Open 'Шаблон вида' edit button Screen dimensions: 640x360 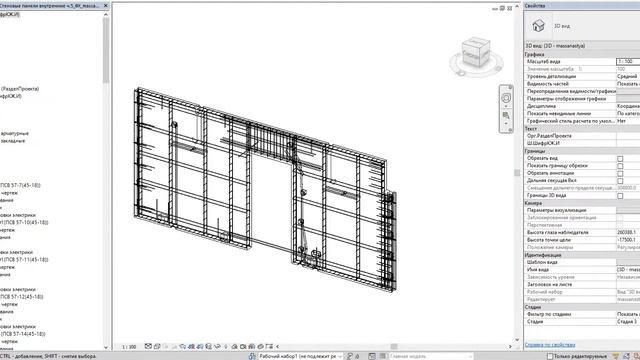click(x=628, y=262)
